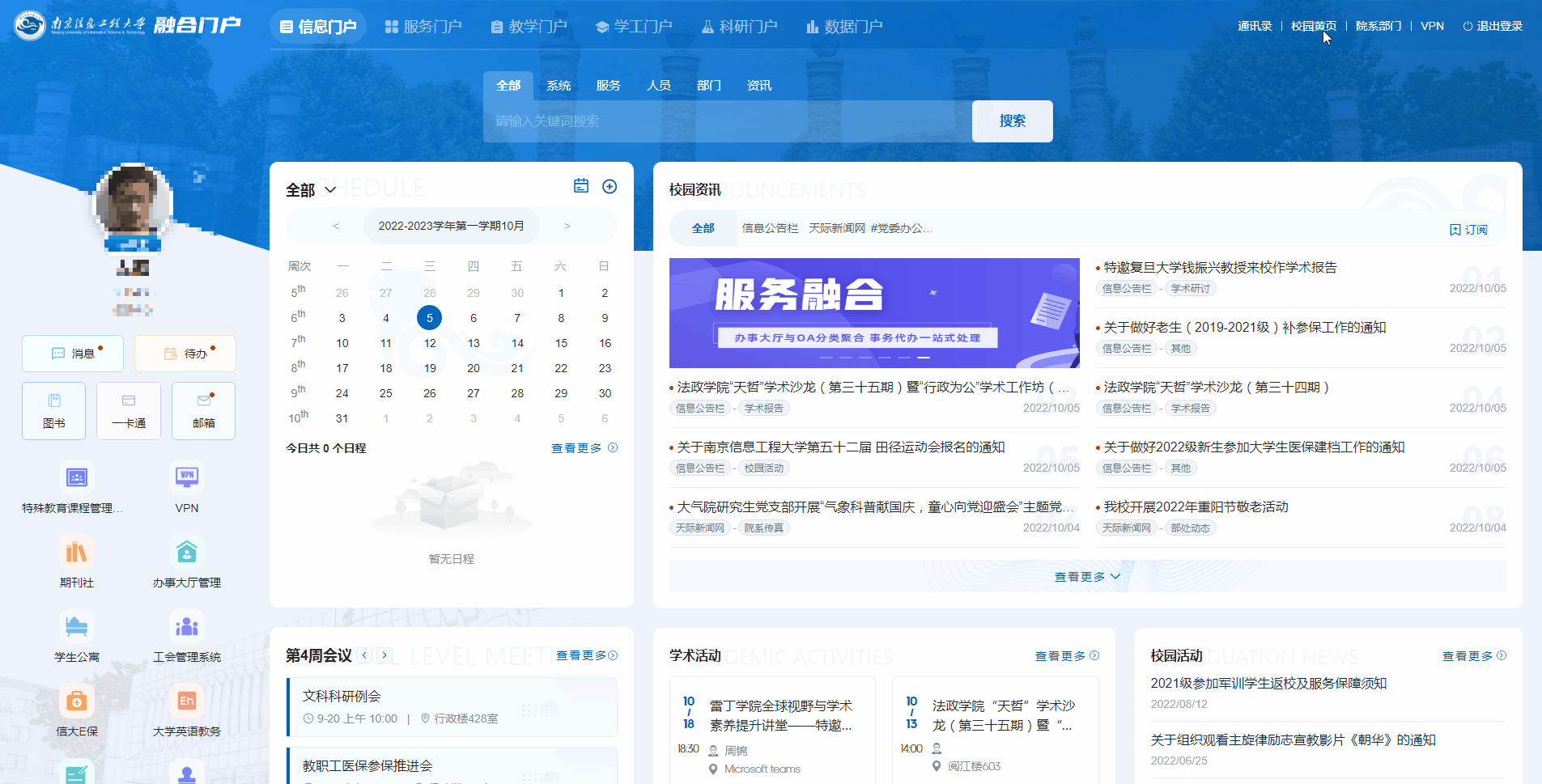Image resolution: width=1542 pixels, height=784 pixels.
Task: Open the 学生公寓 app icon
Action: tap(76, 627)
